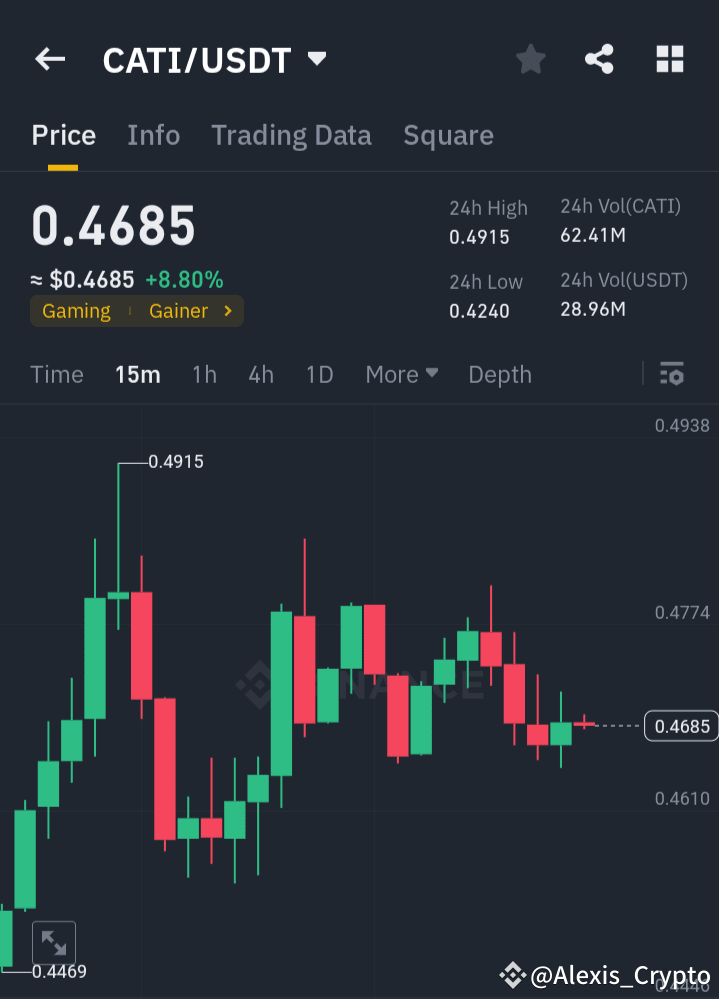Viewport: 719px width, 999px height.
Task: Switch to the 1h candle interval
Action: tap(204, 374)
